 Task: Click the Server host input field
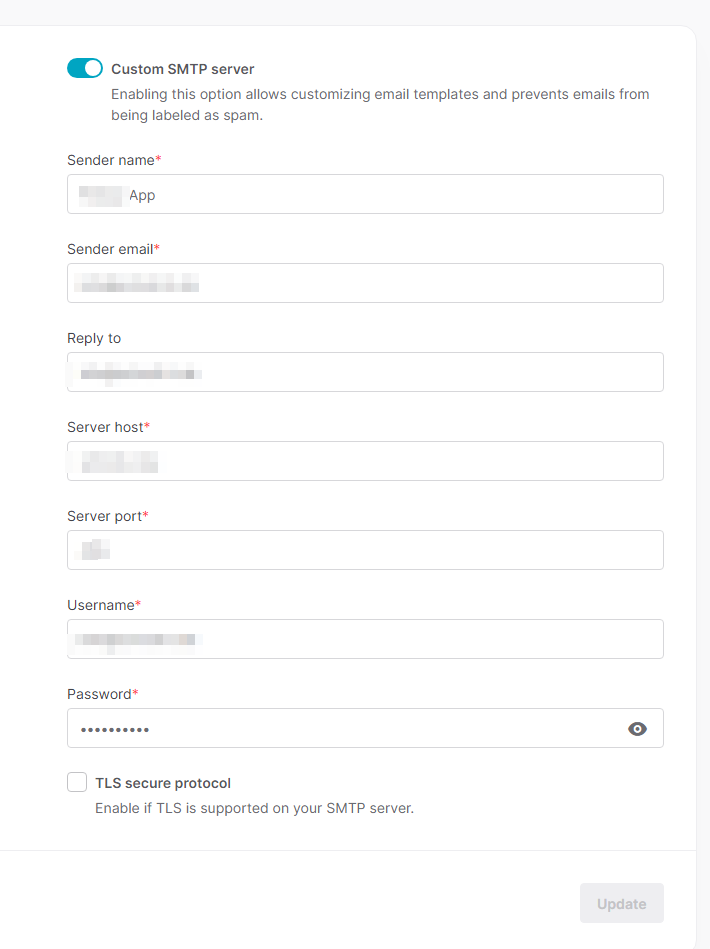coord(365,461)
